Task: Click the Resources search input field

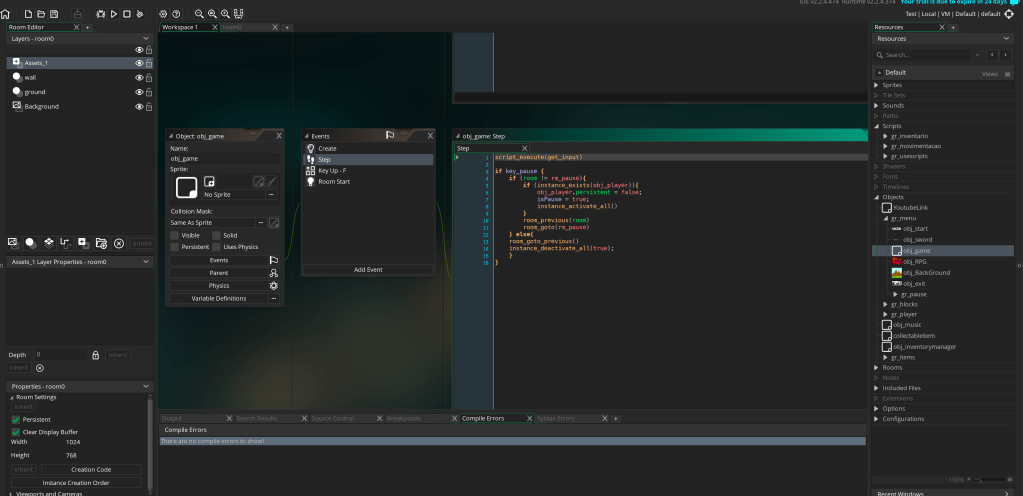Action: [x=920, y=55]
